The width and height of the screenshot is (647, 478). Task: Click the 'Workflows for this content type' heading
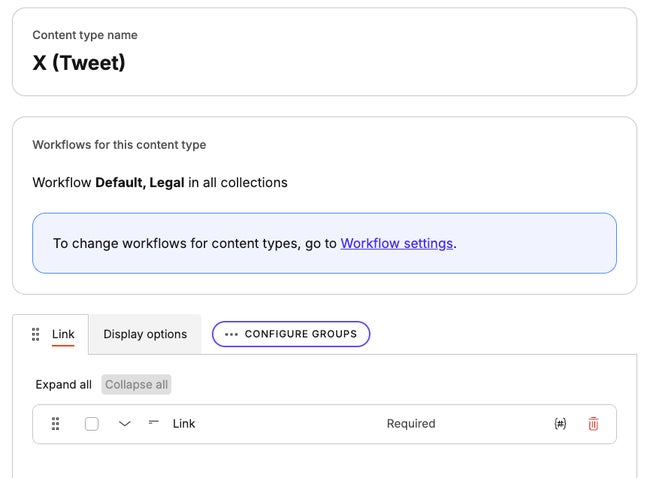[119, 145]
